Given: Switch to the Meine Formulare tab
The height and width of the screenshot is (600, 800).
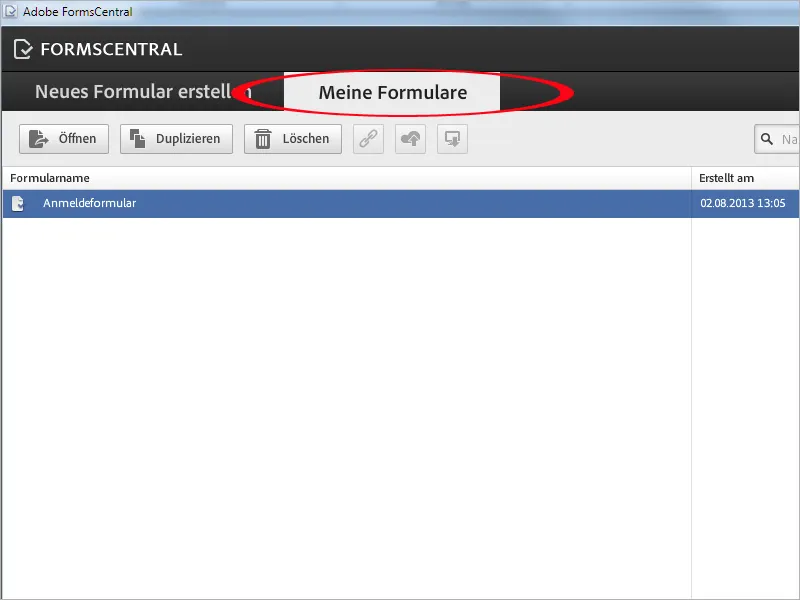Looking at the screenshot, I should point(392,92).
